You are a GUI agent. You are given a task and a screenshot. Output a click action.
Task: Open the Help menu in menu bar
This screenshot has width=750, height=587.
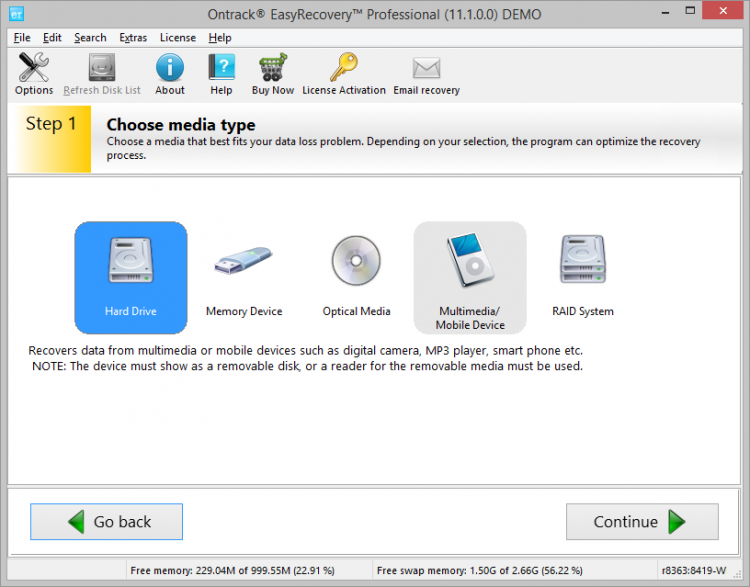(x=220, y=38)
